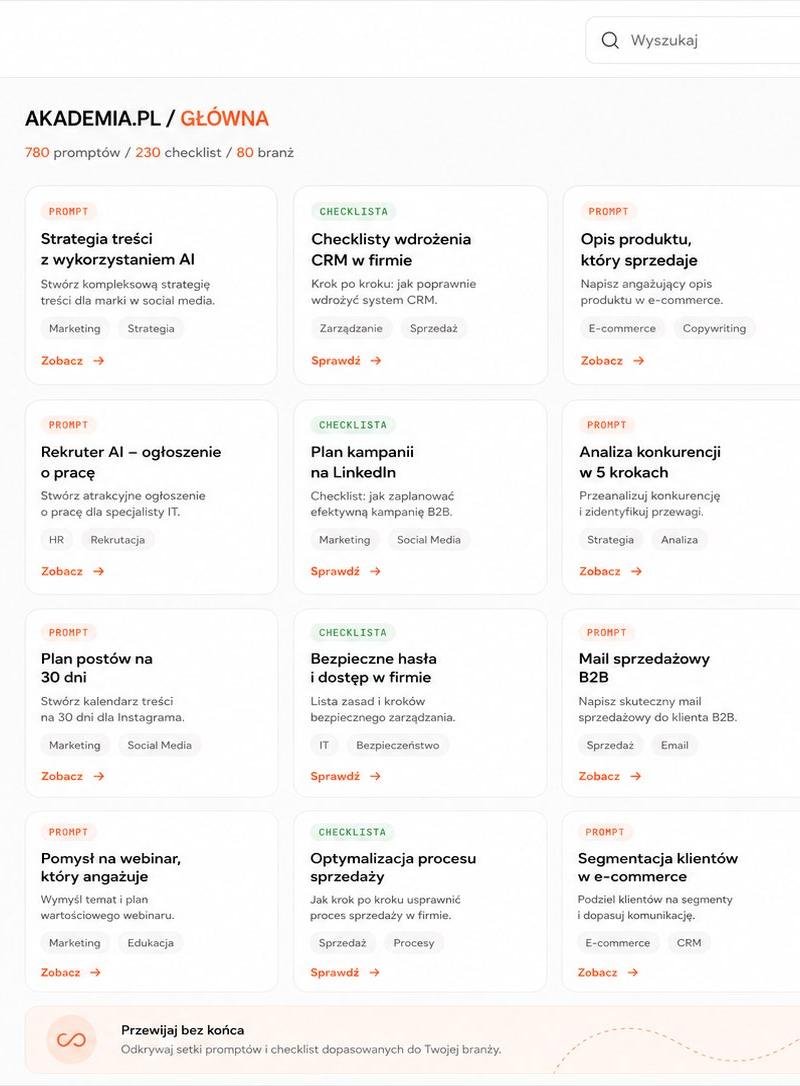Click arrow beside Sprawdź in Bezpieczne hasła card
The height and width of the screenshot is (1086, 800).
(x=375, y=776)
